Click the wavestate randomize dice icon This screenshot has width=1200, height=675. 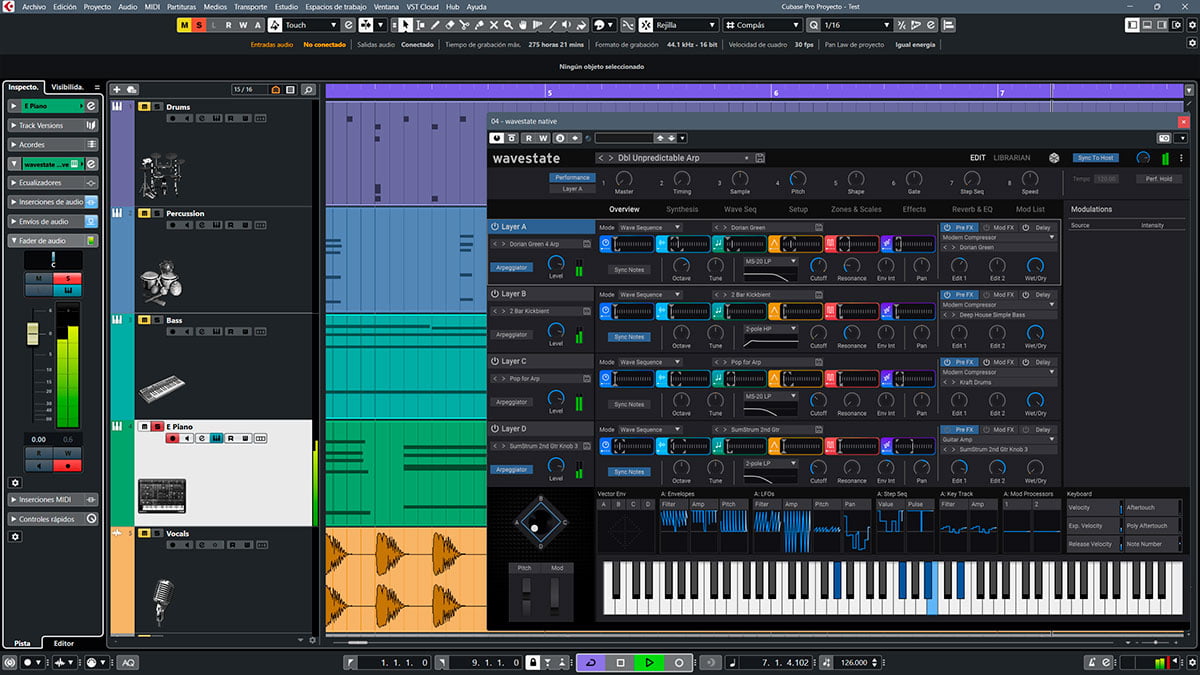point(1053,158)
